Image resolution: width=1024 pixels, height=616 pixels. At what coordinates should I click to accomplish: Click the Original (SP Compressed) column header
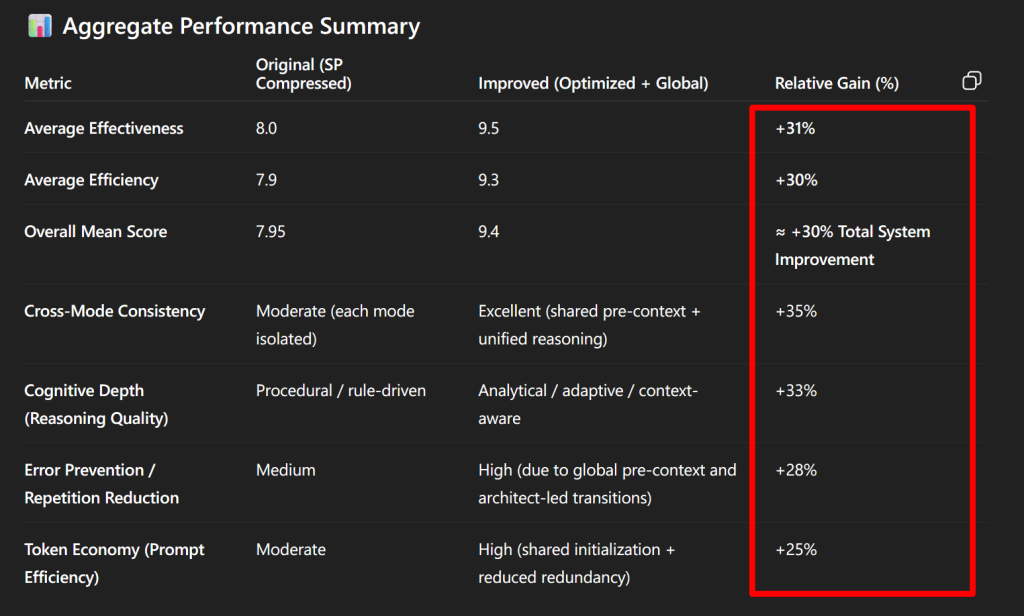303,74
